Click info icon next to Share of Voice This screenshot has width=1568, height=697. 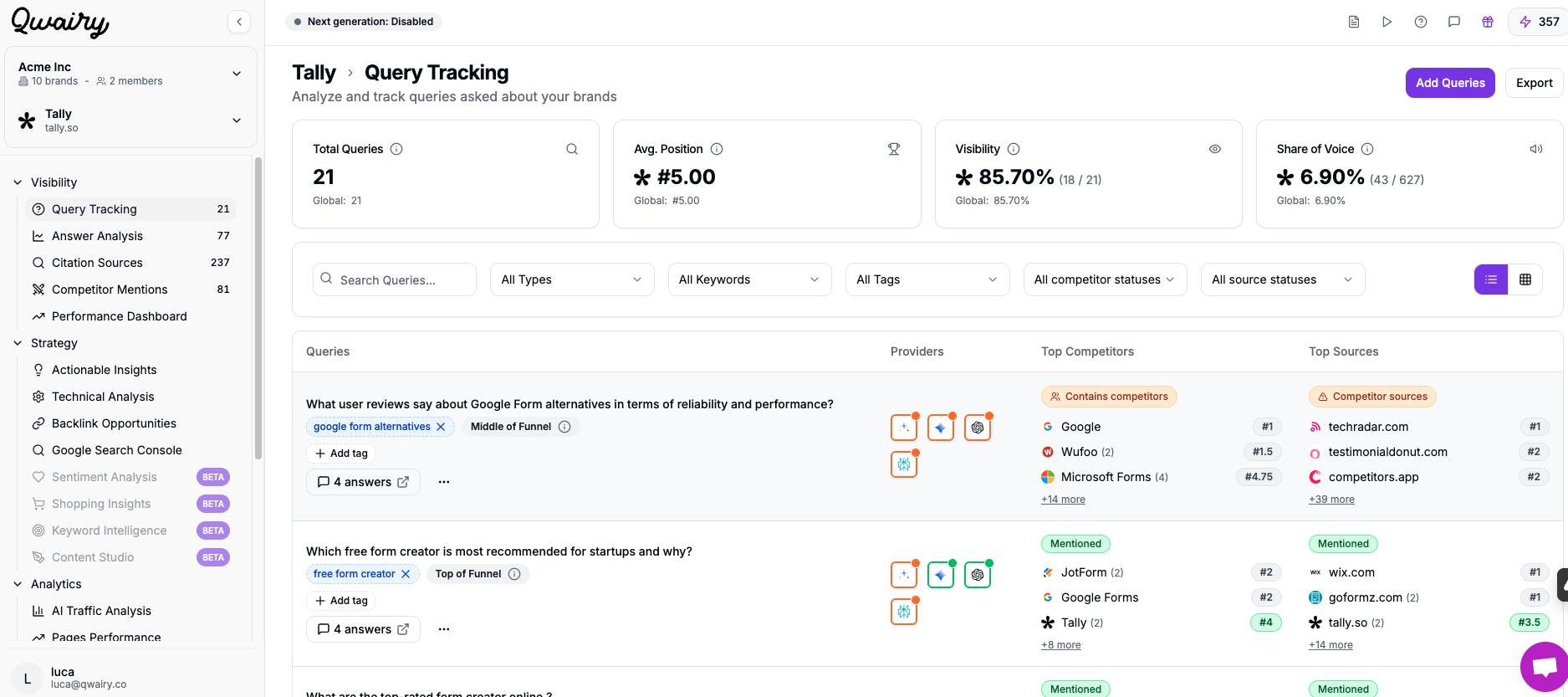[x=1367, y=149]
